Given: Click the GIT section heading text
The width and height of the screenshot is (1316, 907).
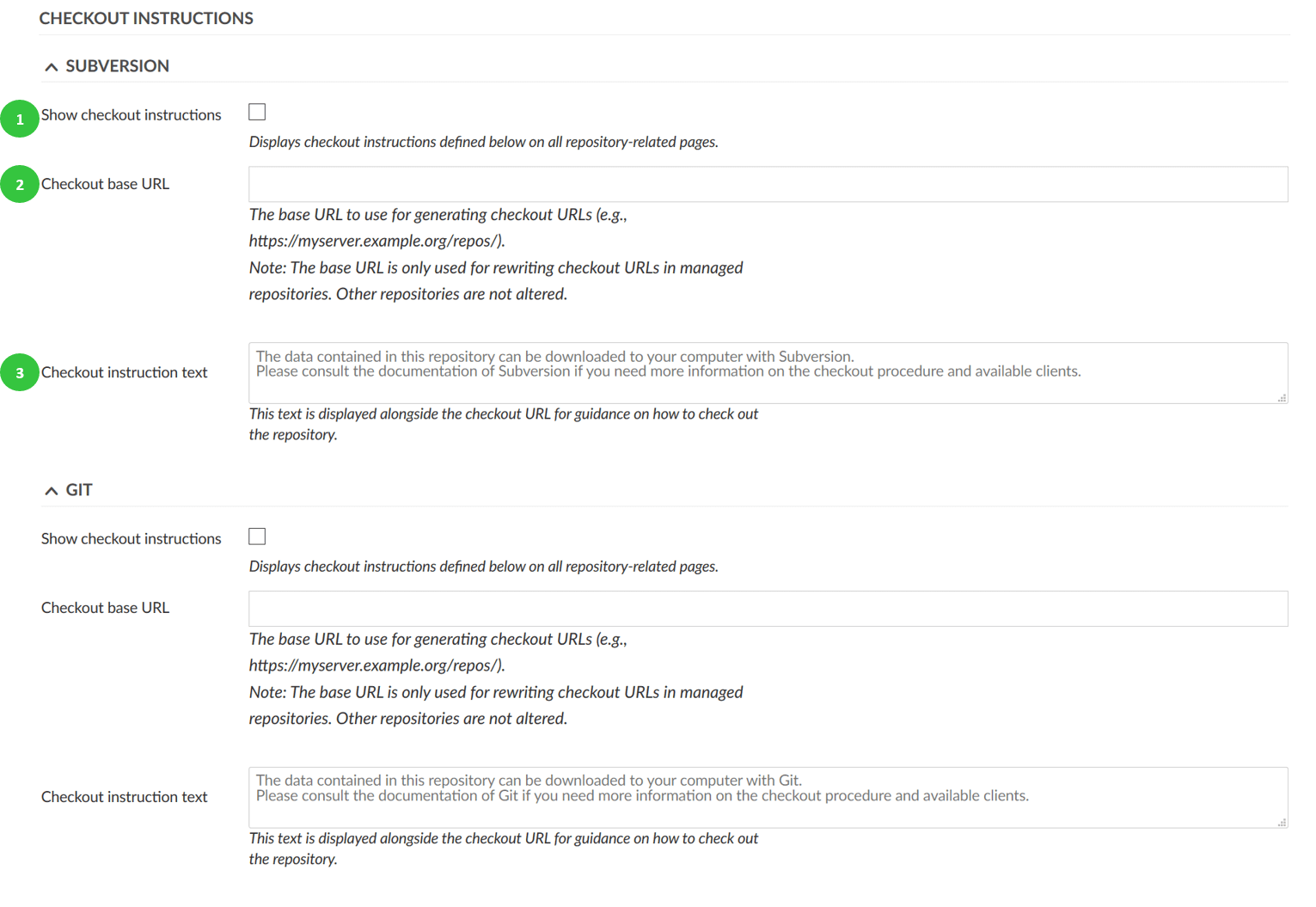Looking at the screenshot, I should pos(79,490).
